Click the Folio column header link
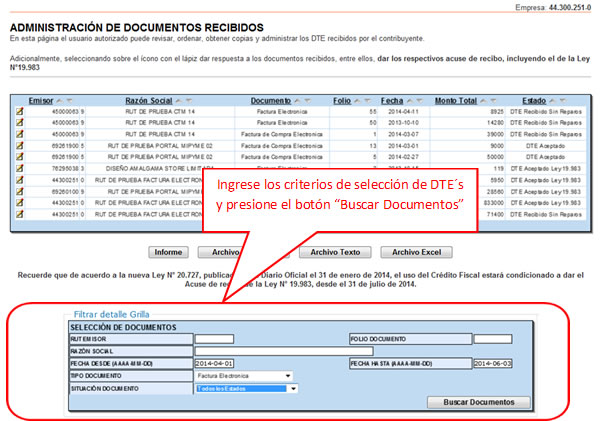 (342, 101)
